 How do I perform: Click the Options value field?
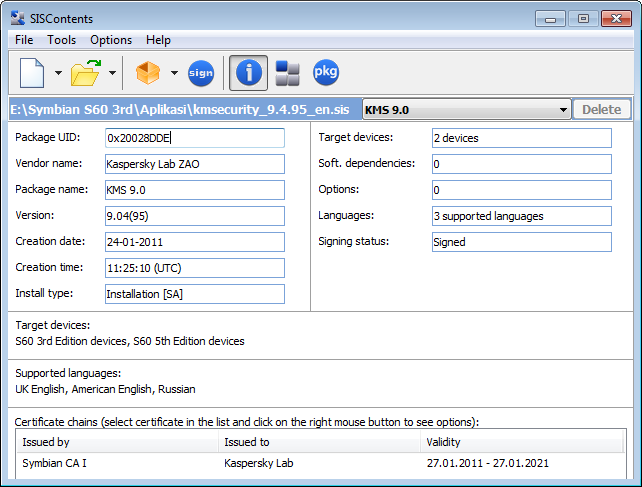point(522,190)
